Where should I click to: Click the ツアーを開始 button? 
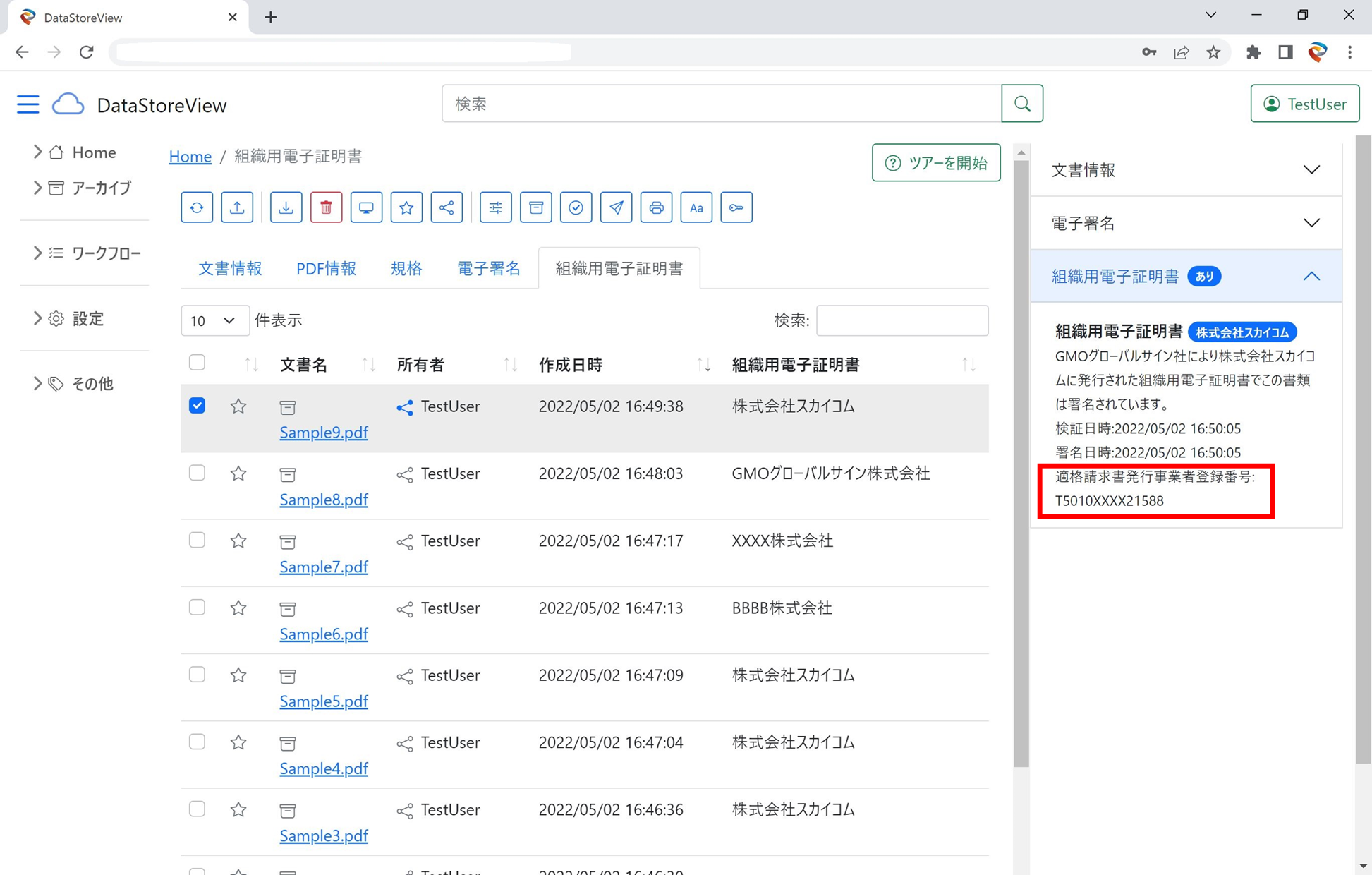[x=935, y=163]
